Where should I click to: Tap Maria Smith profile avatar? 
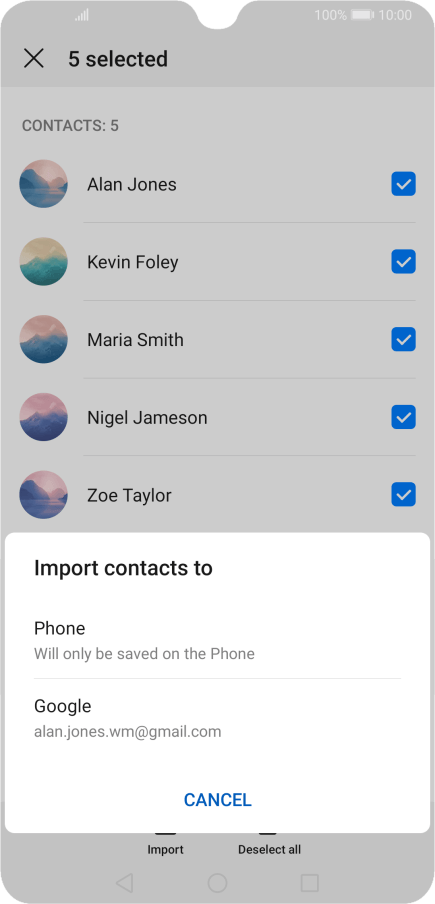43,340
